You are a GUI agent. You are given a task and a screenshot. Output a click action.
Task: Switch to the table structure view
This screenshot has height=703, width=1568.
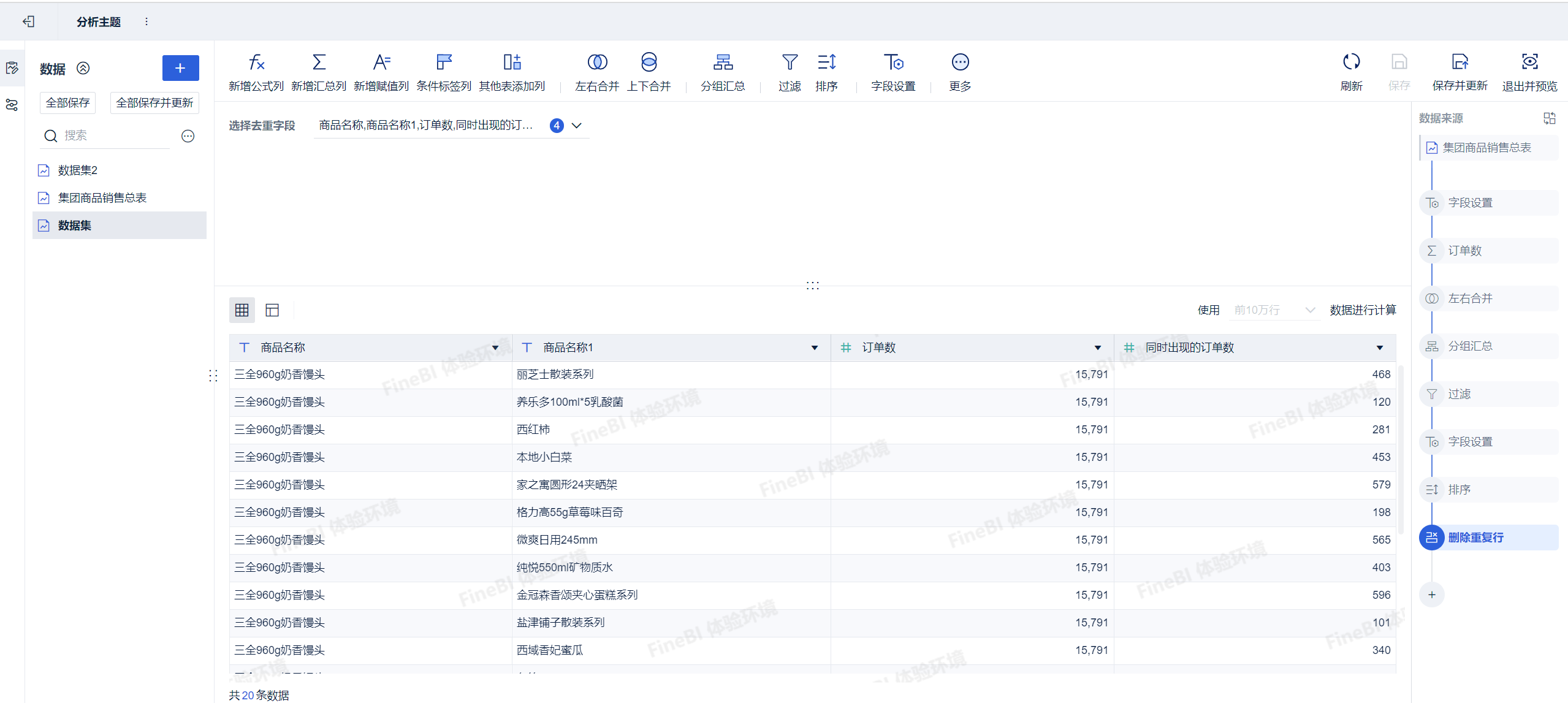[x=272, y=310]
